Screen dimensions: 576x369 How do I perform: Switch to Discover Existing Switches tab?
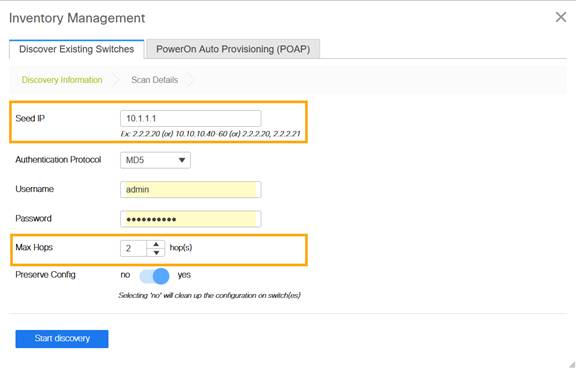click(x=76, y=49)
